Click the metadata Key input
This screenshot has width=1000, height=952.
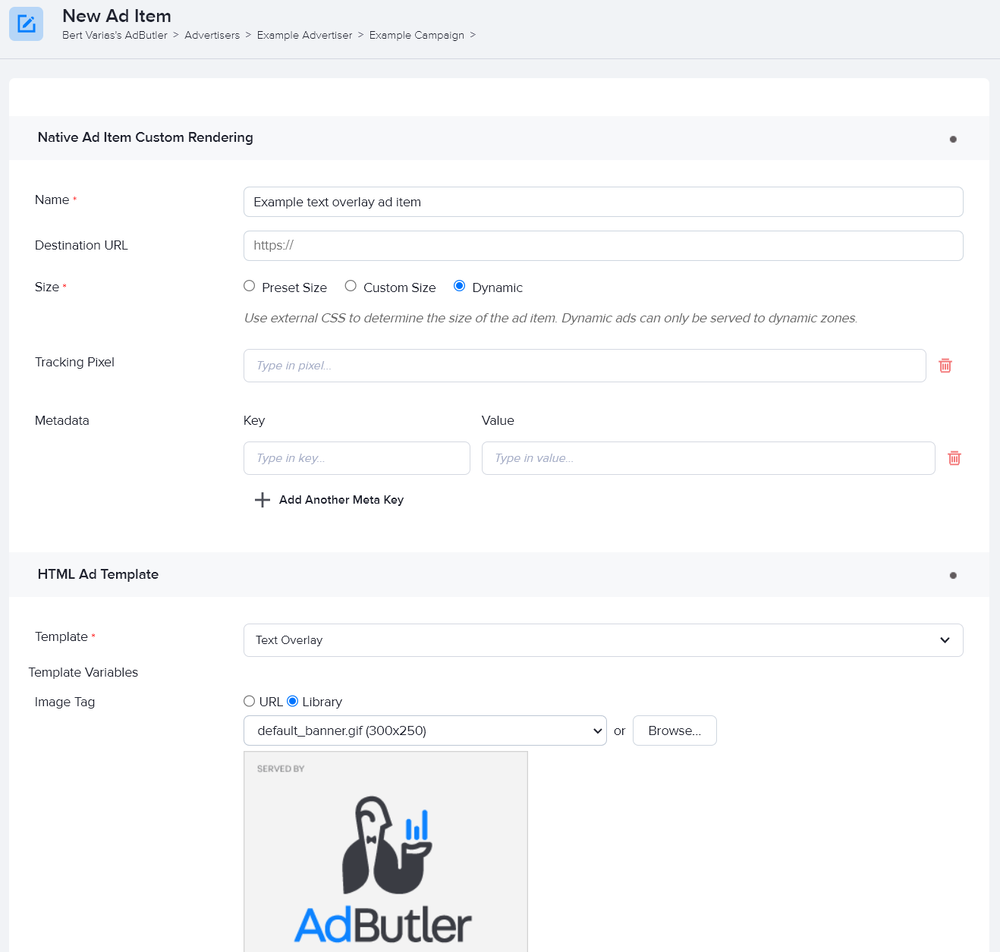click(357, 458)
